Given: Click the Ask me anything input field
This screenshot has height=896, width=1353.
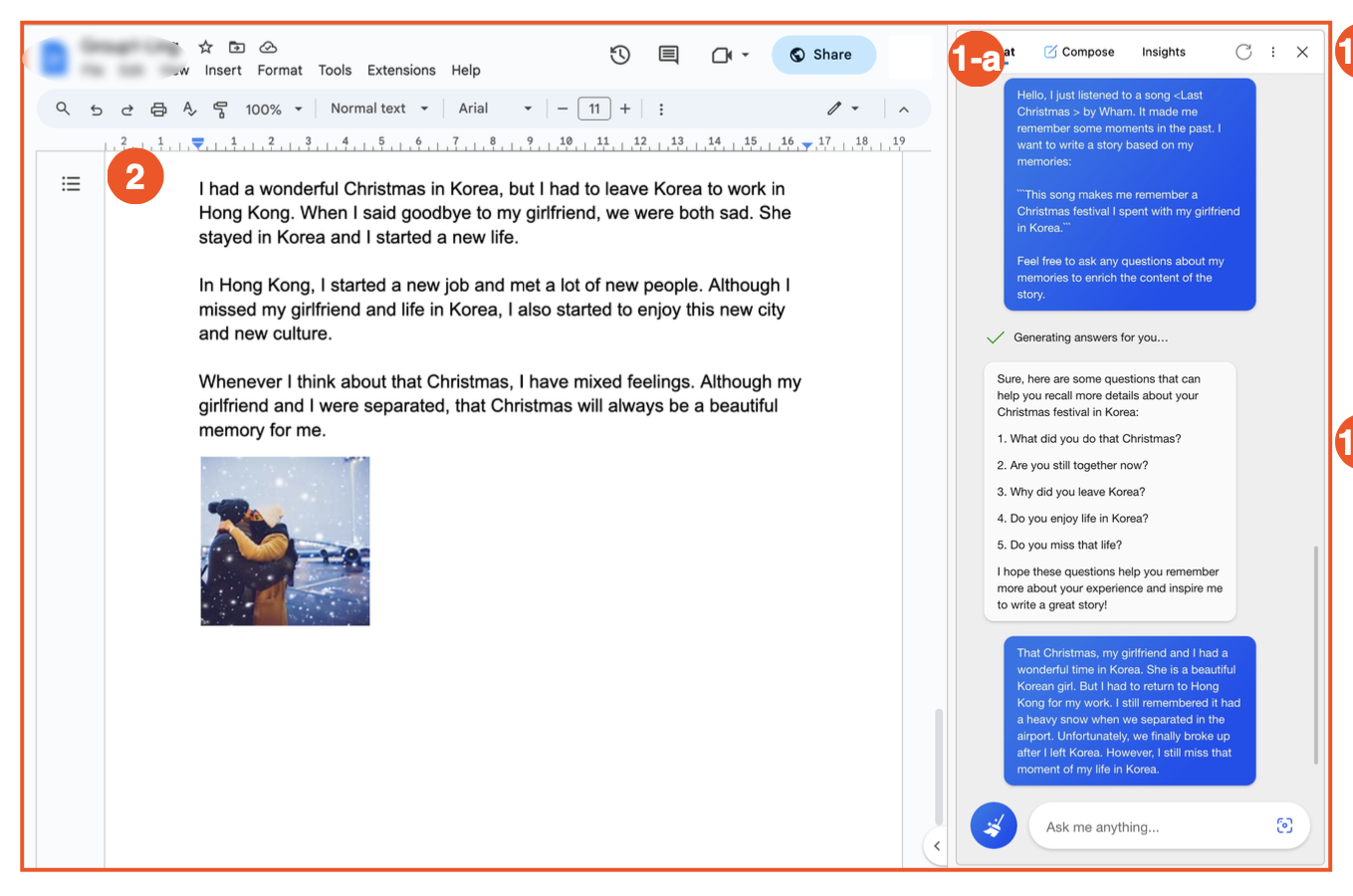Looking at the screenshot, I should 1150,827.
